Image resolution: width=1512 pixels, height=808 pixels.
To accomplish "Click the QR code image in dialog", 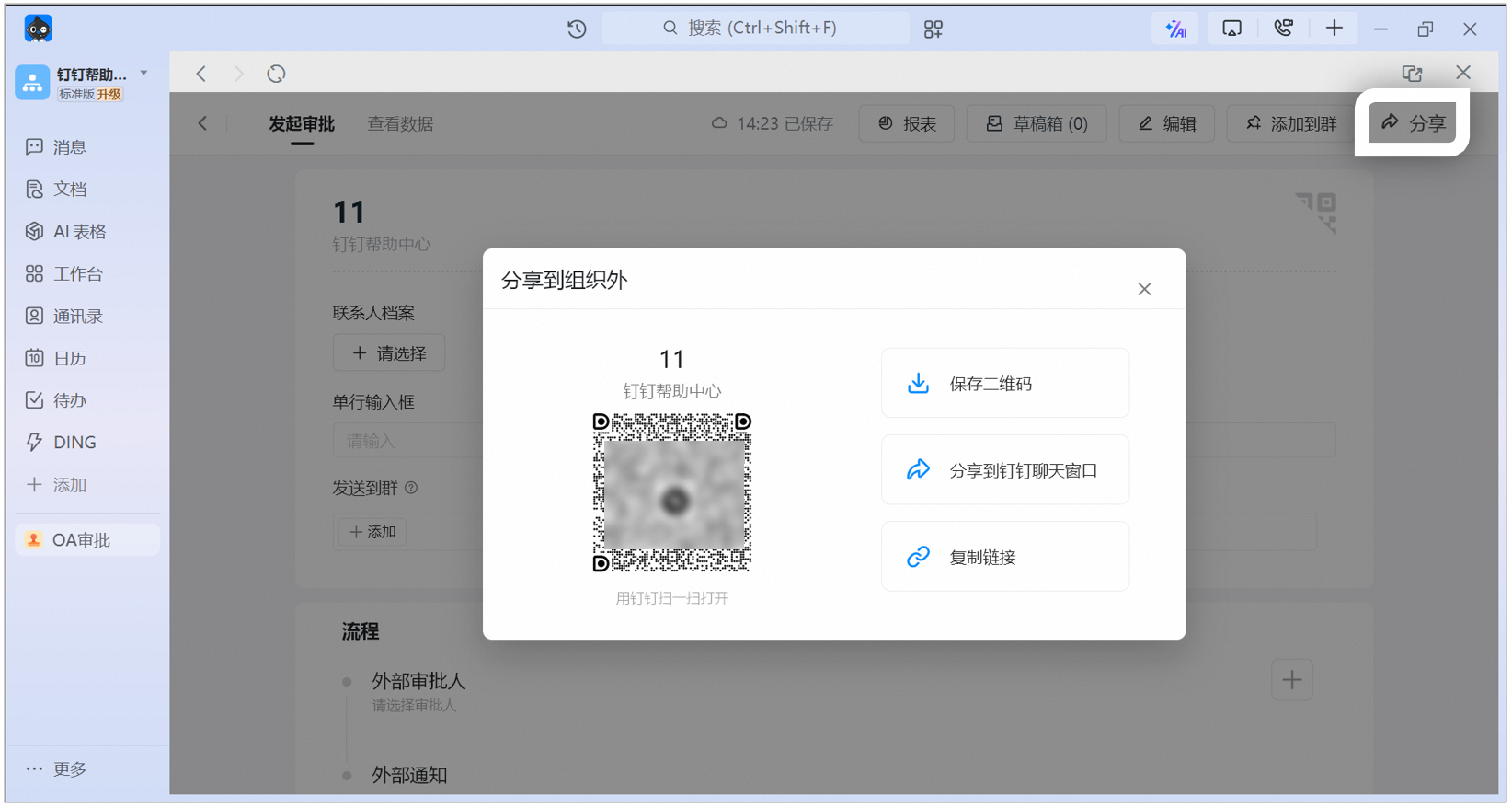I will (672, 492).
